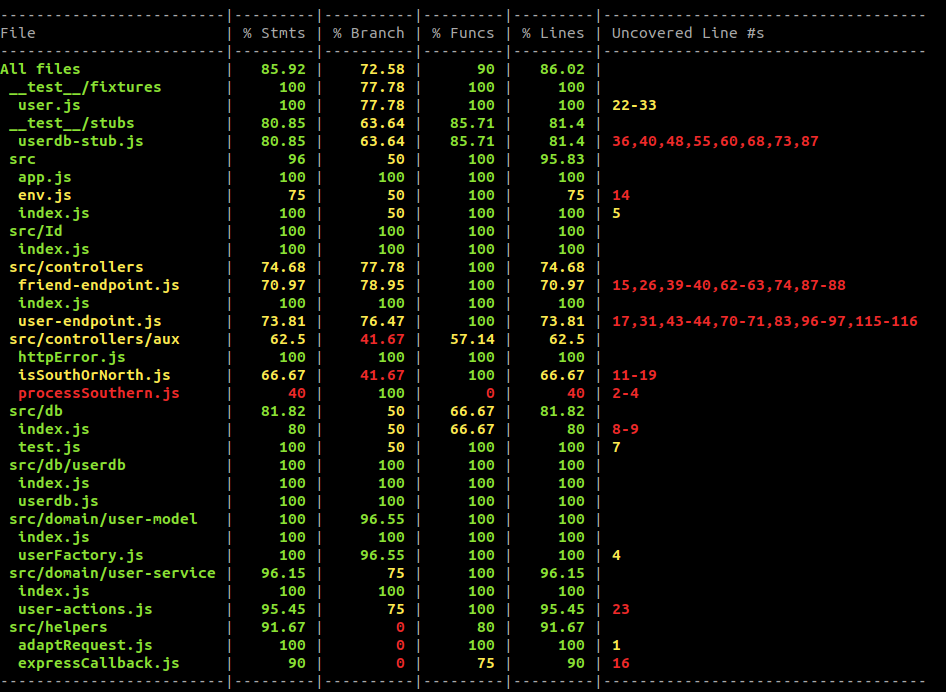Image resolution: width=946 pixels, height=692 pixels.
Task: Select 78.95 branch value for friend-endpoint.js
Action: pos(382,285)
